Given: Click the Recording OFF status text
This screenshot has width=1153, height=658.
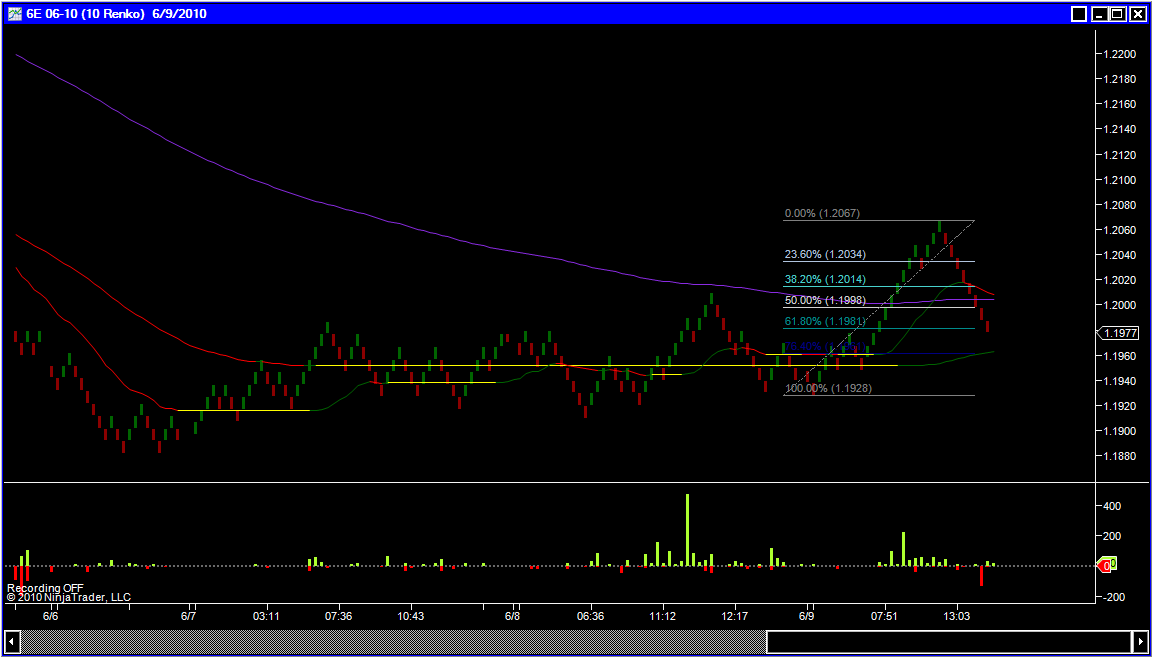Looking at the screenshot, I should coord(45,588).
